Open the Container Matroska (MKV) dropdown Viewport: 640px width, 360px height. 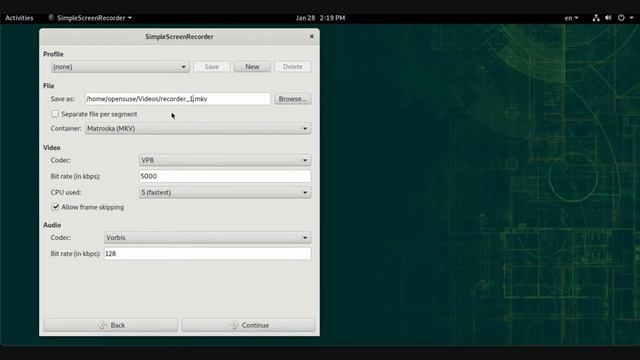pyautogui.click(x=198, y=129)
